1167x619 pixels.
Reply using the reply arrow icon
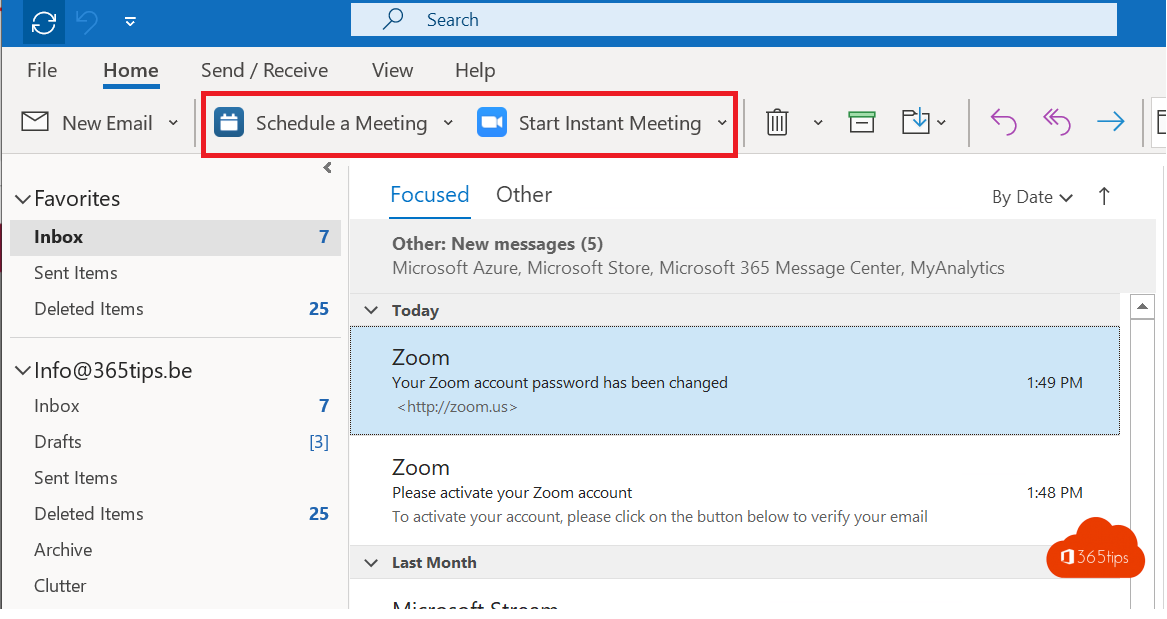[x=1003, y=122]
